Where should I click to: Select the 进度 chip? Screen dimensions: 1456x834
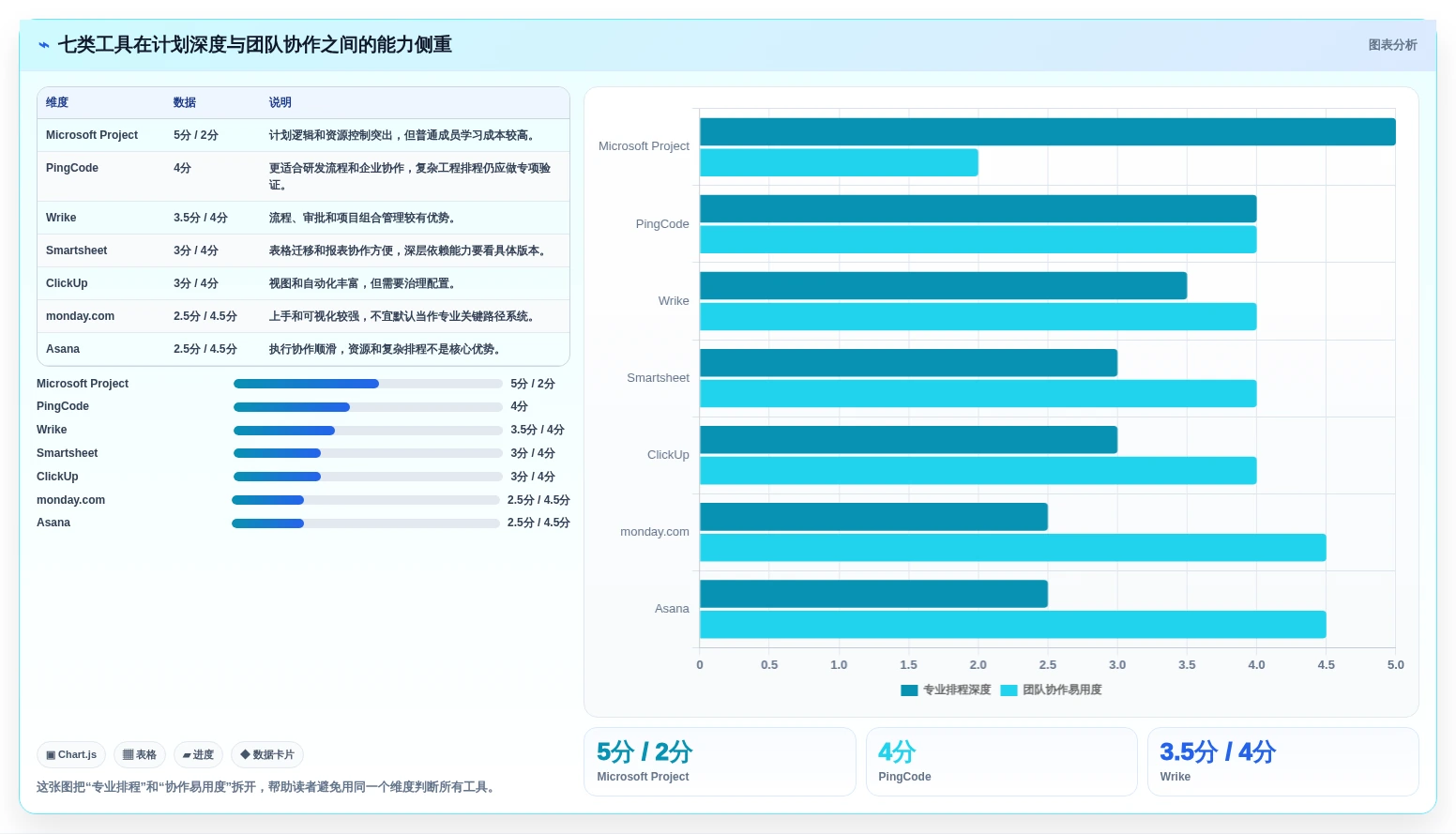(198, 754)
